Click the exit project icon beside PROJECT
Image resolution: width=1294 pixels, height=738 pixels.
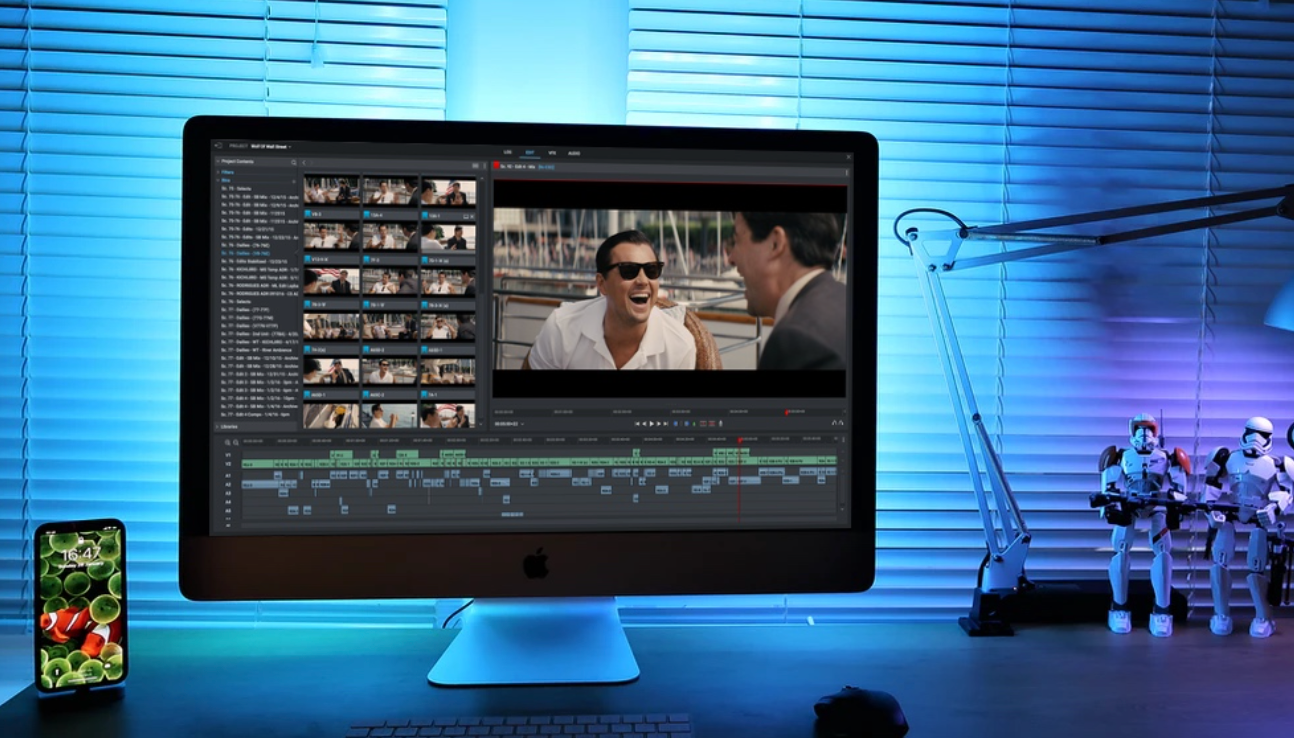[x=218, y=146]
